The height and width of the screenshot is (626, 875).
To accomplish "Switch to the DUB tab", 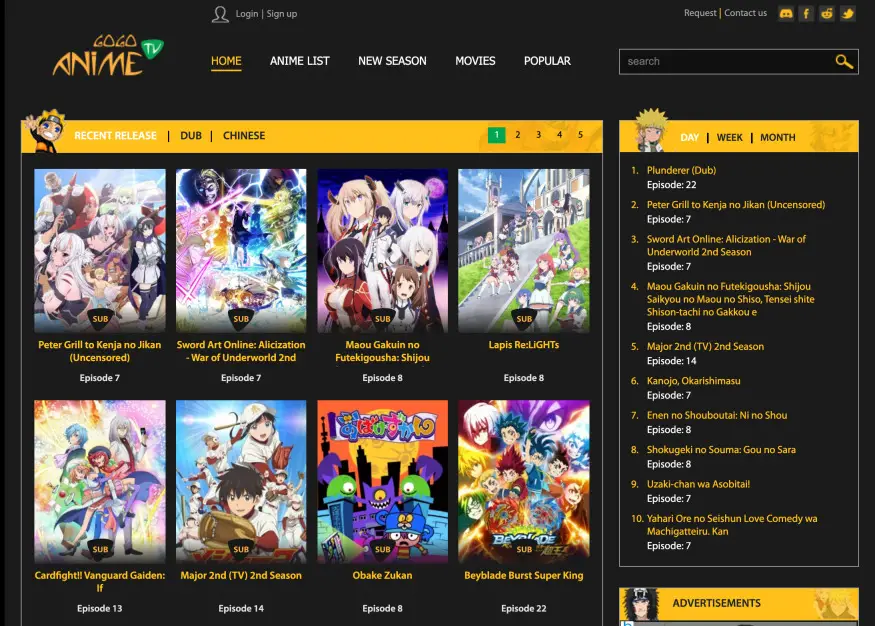I will click(x=191, y=136).
